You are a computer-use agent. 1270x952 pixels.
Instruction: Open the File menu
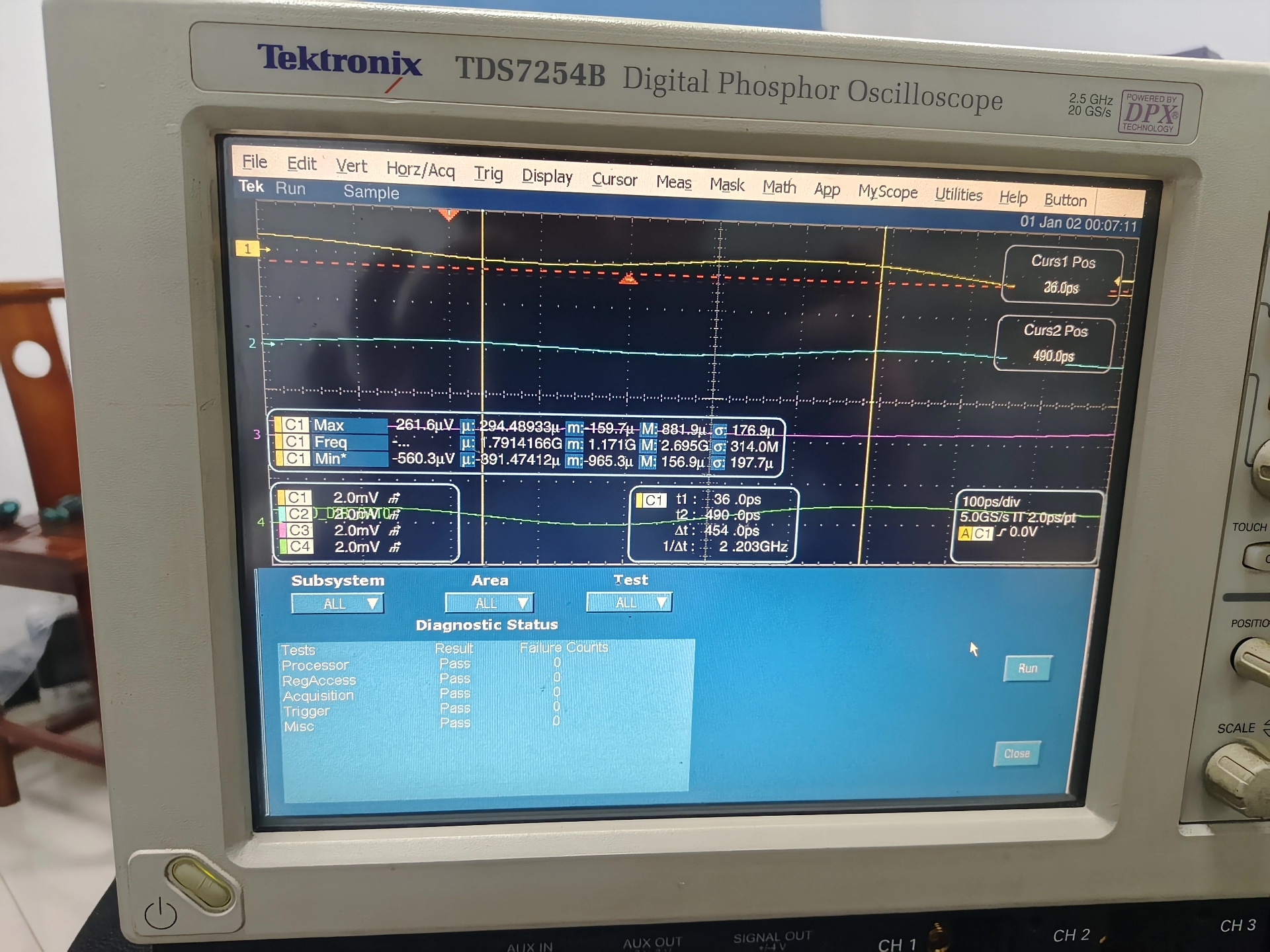click(x=255, y=161)
